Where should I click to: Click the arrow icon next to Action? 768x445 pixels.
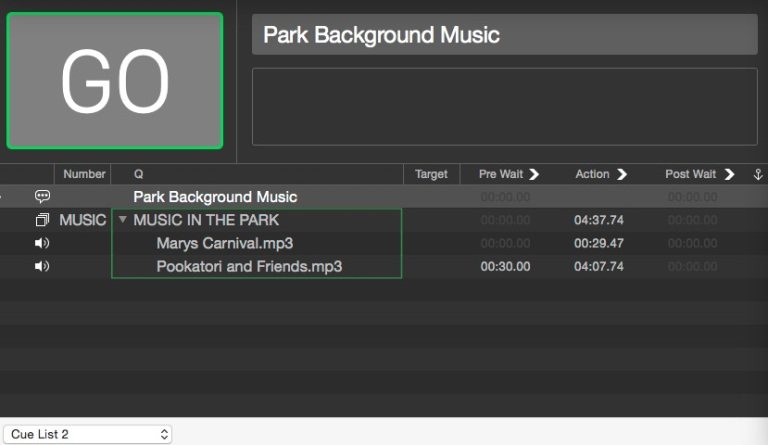click(x=622, y=174)
